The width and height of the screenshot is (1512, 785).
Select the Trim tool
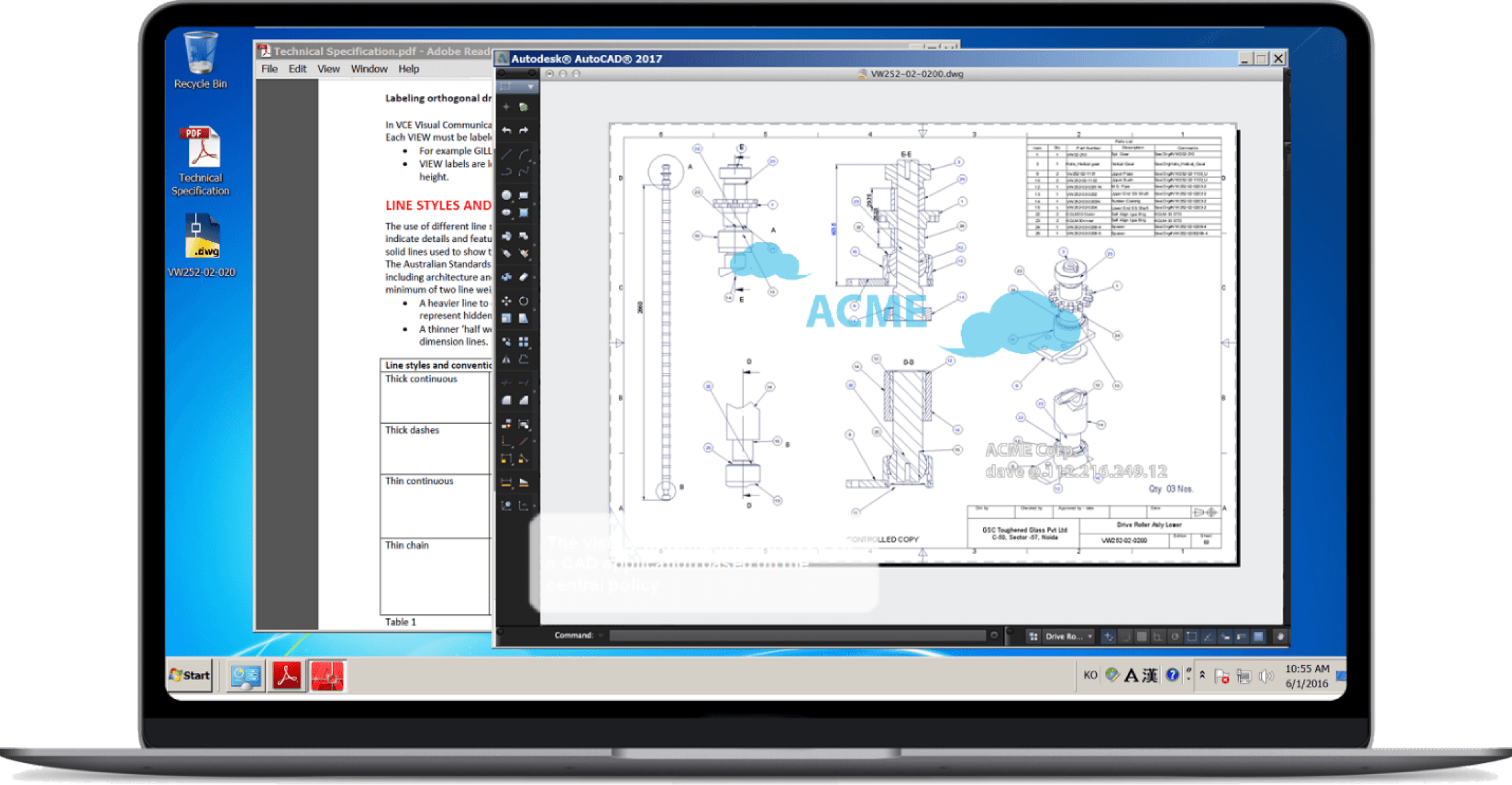click(507, 383)
